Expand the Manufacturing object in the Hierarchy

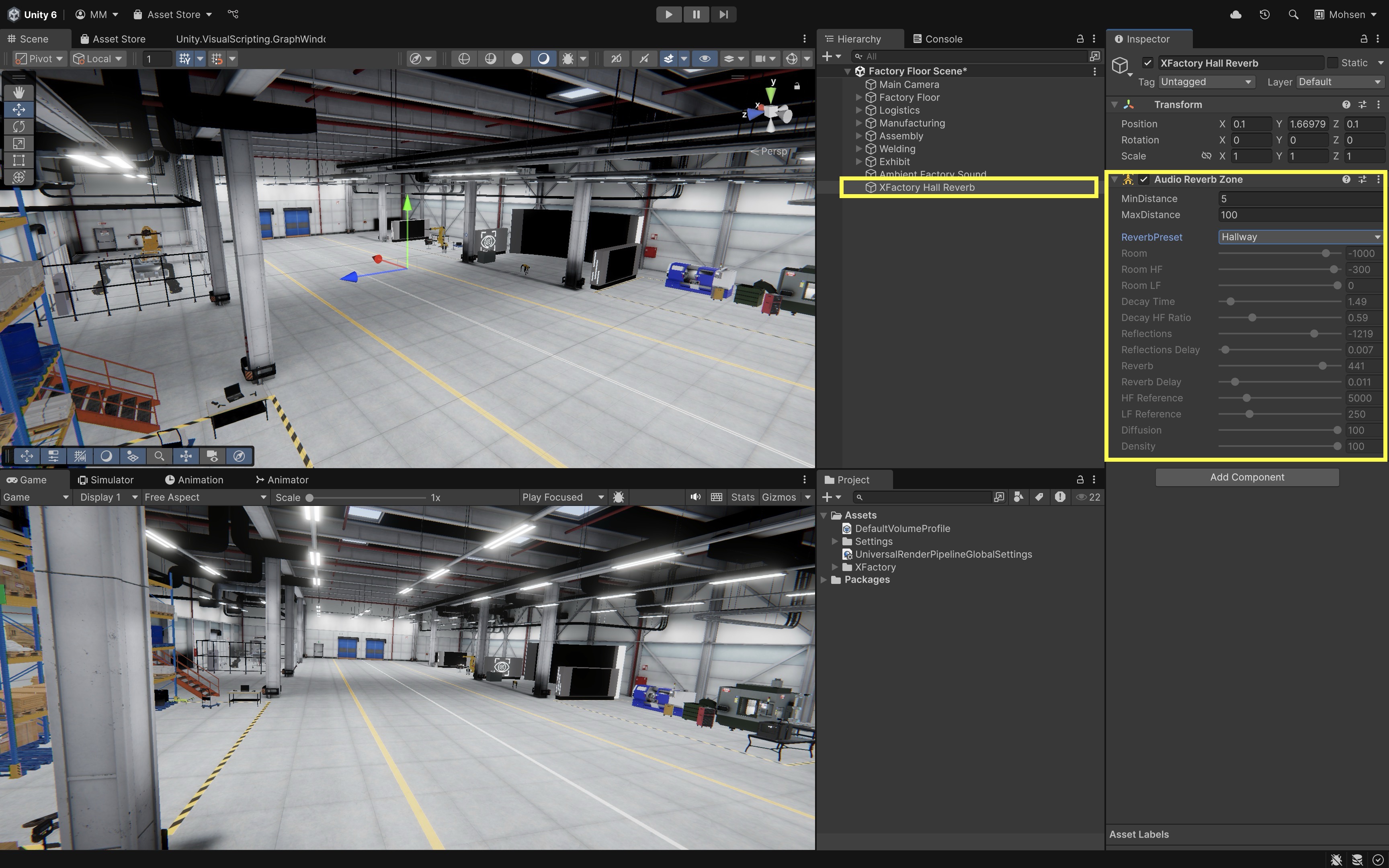click(x=858, y=123)
